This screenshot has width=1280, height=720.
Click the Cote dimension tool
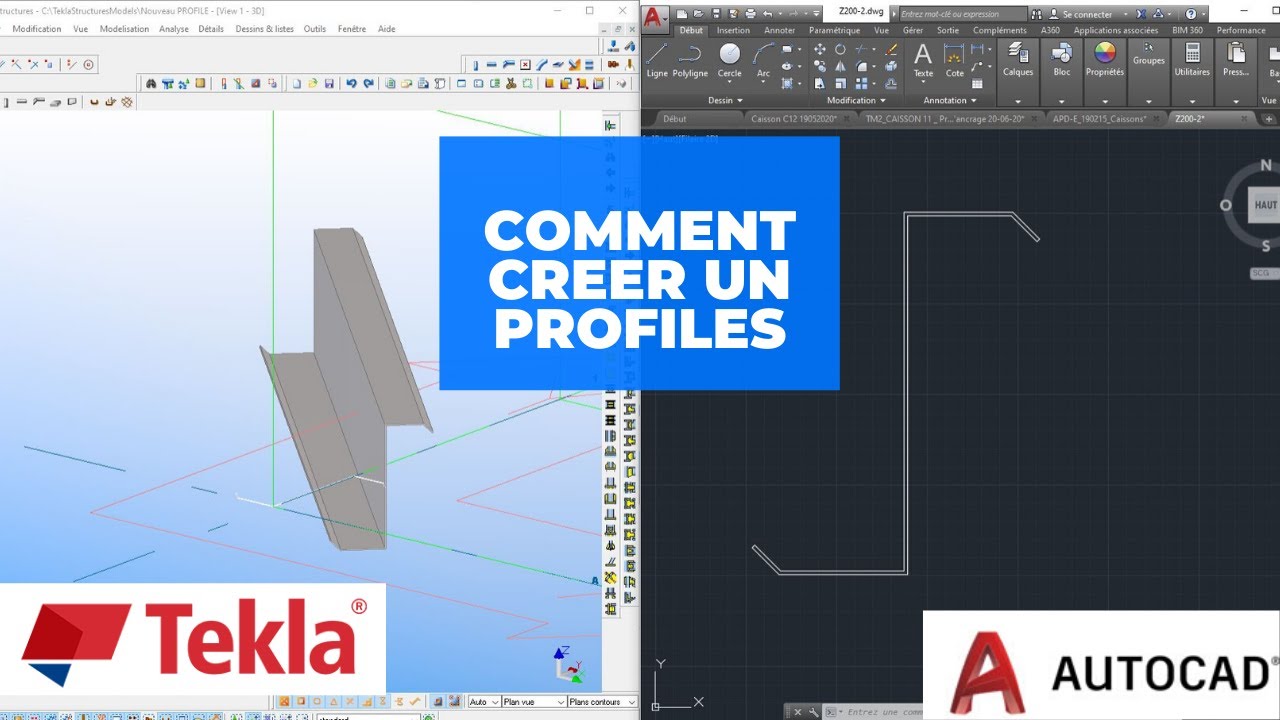(x=954, y=60)
